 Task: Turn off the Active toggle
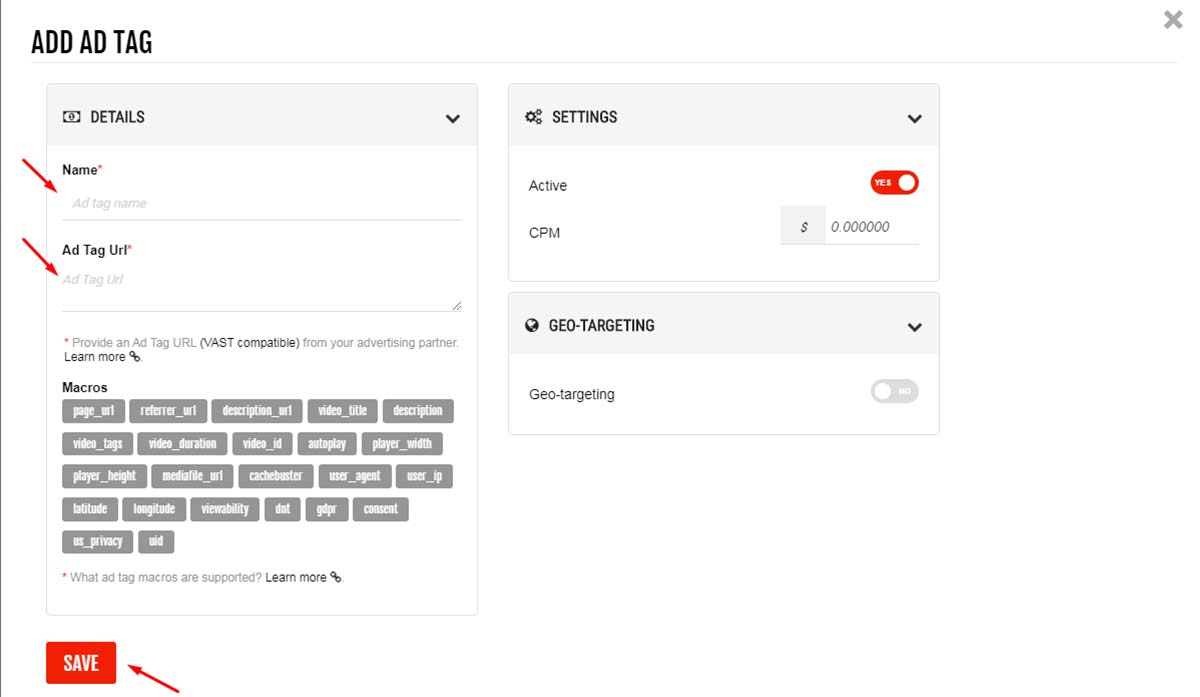pyautogui.click(x=894, y=183)
